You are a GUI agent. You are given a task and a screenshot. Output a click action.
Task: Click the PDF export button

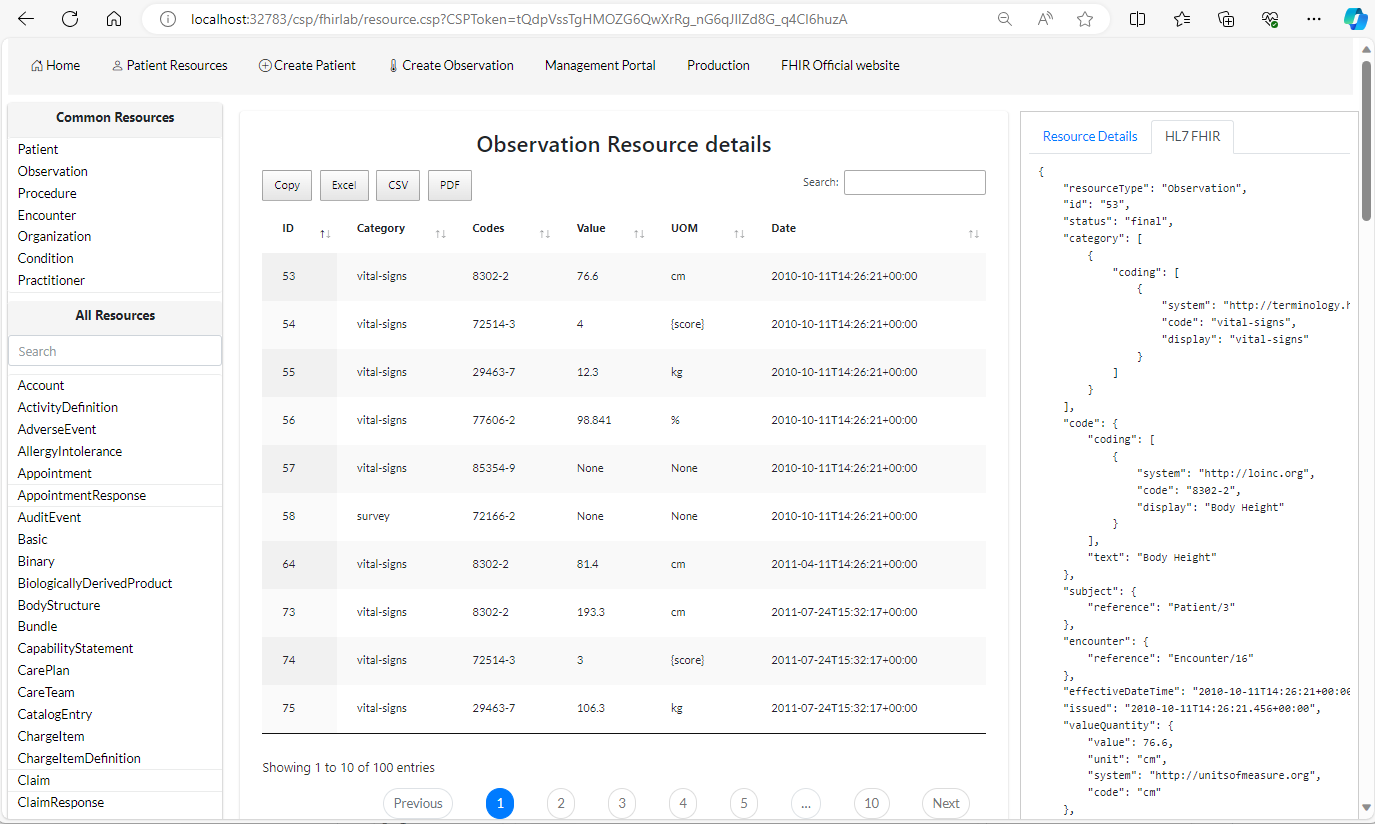[x=450, y=185]
